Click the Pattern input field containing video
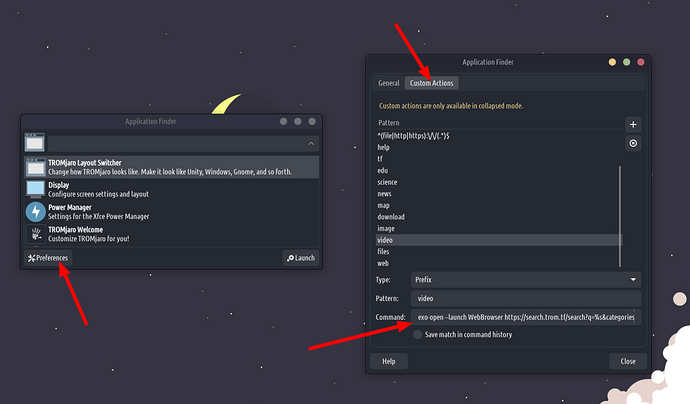Image resolution: width=690 pixels, height=404 pixels. pos(525,298)
